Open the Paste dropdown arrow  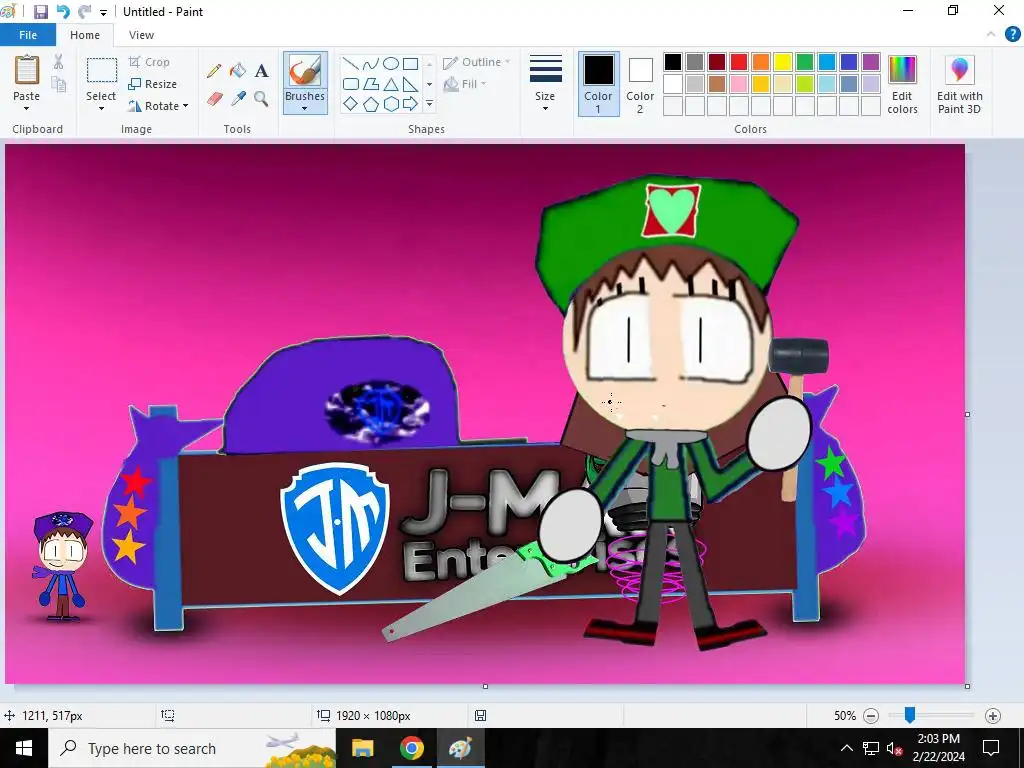[x=27, y=108]
